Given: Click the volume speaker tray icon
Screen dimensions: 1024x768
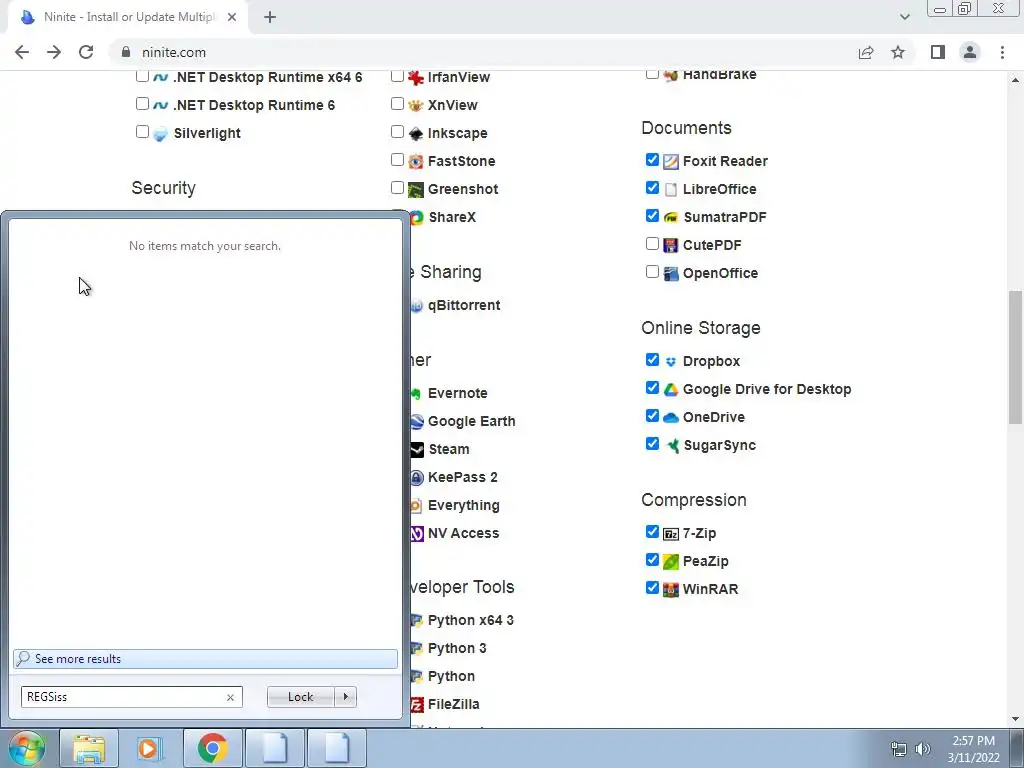Looking at the screenshot, I should click(923, 749).
